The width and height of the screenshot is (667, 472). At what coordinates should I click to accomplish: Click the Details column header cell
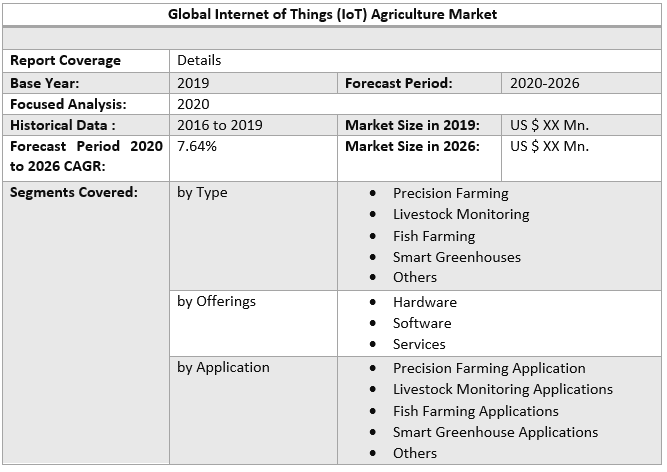tap(199, 60)
